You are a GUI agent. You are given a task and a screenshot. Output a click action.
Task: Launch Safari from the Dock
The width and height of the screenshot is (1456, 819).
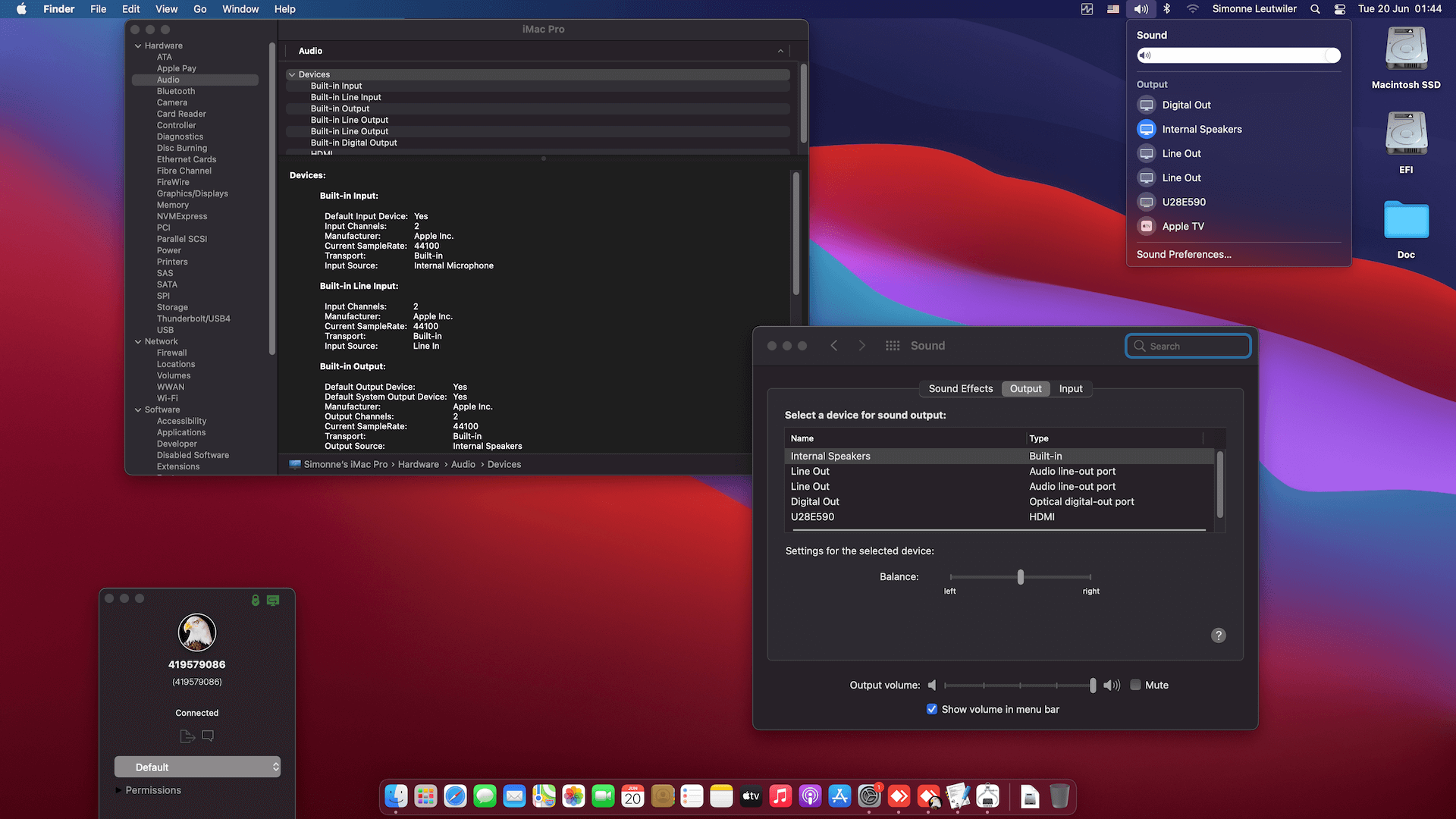[455, 796]
